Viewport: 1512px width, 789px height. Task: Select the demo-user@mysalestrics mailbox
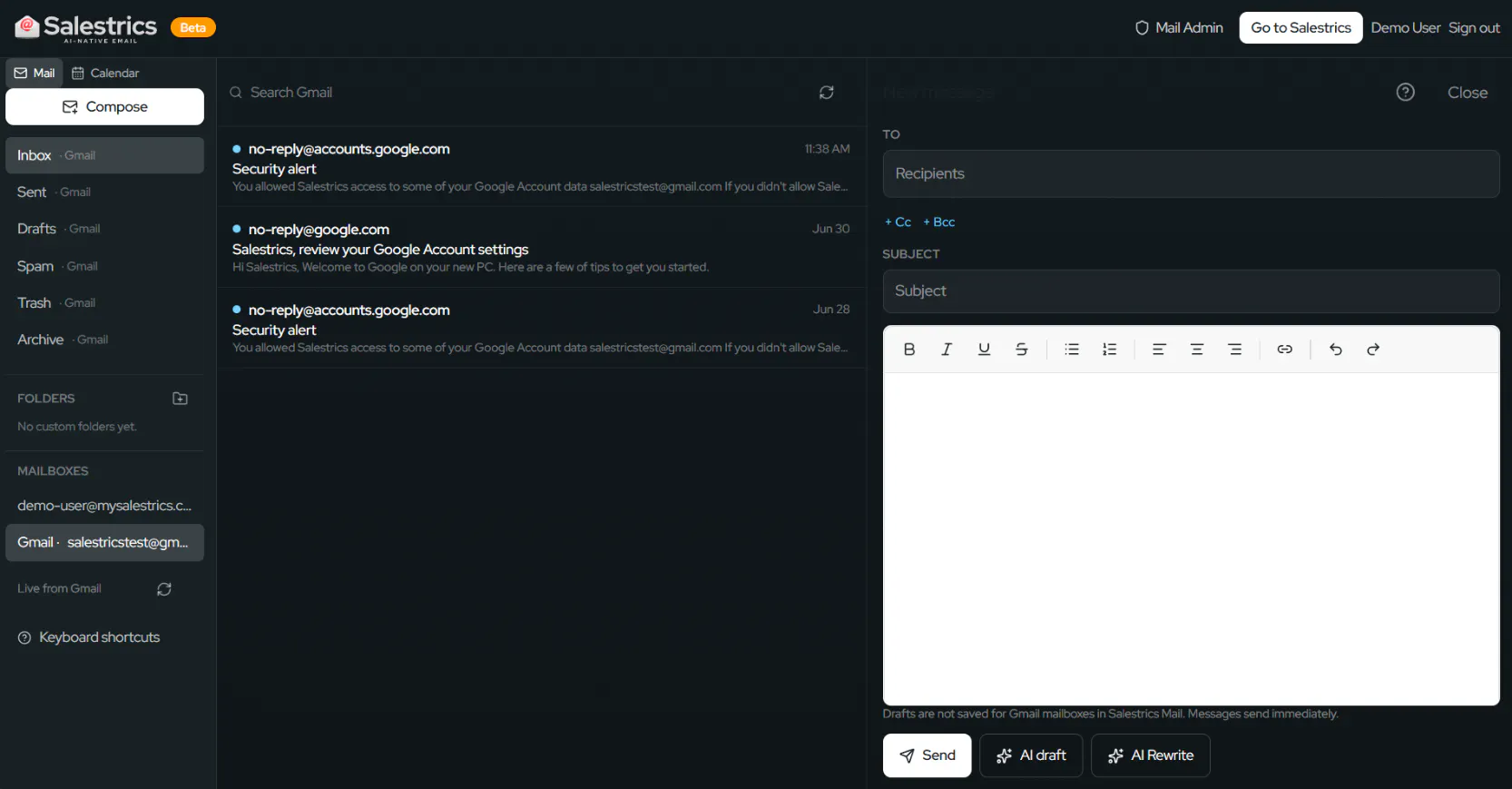coord(104,506)
